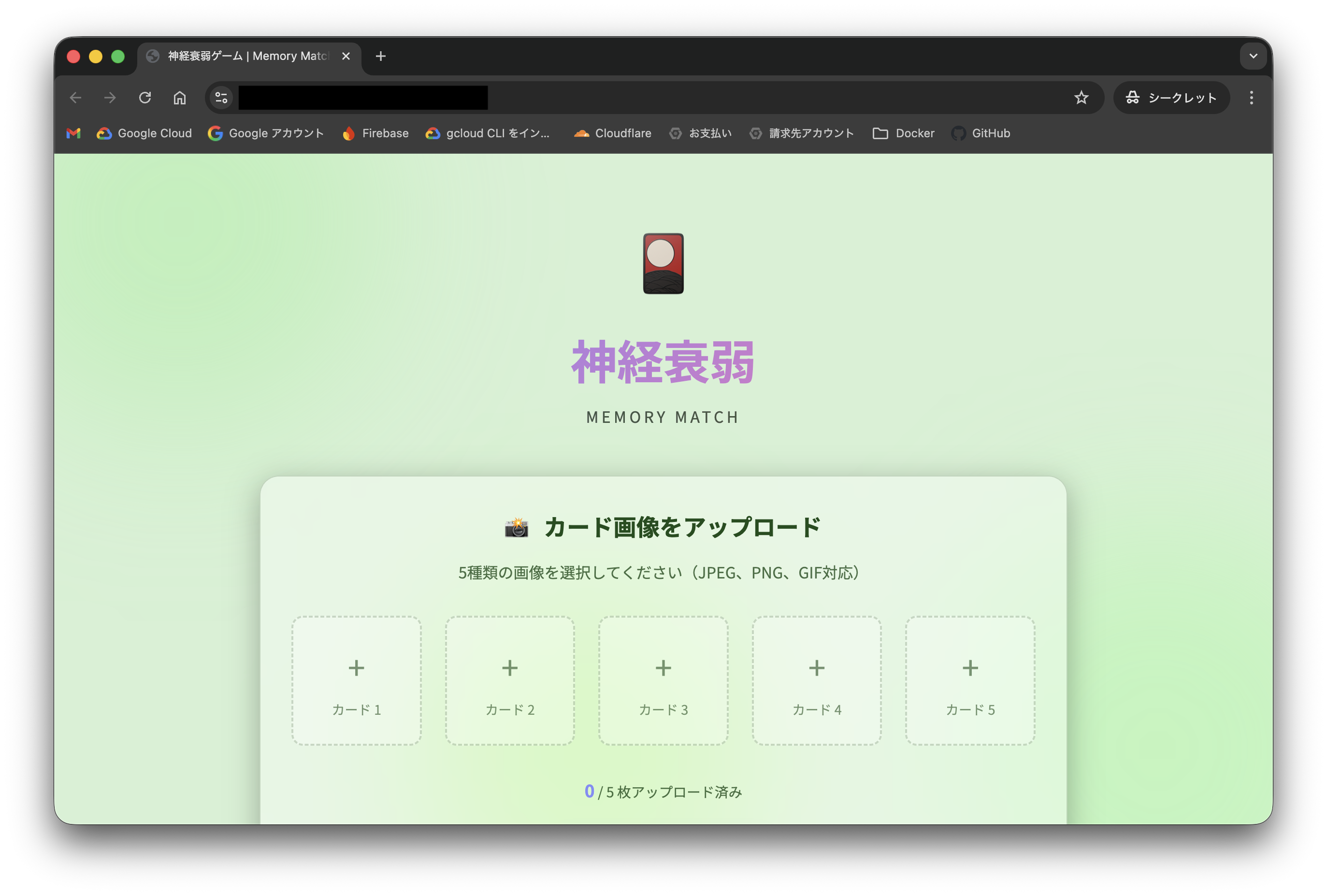Click the Gmail bookmark icon

73,133
